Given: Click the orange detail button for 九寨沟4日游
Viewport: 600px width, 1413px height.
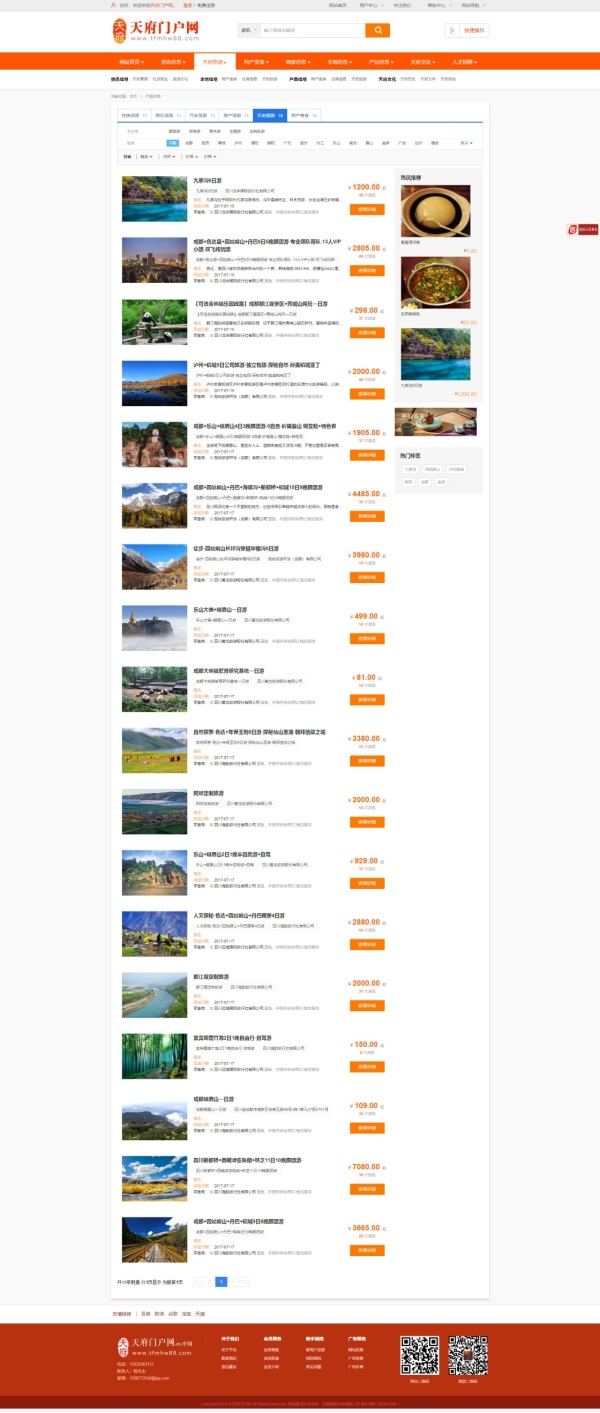Looking at the screenshot, I should pyautogui.click(x=367, y=210).
